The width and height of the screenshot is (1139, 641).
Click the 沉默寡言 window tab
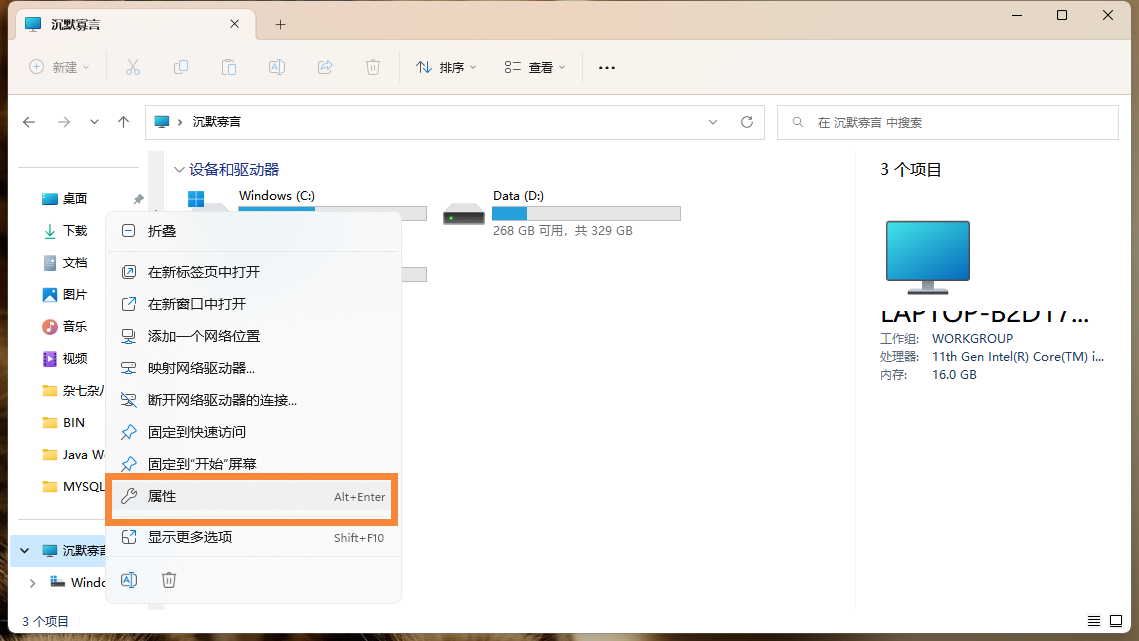click(x=133, y=24)
